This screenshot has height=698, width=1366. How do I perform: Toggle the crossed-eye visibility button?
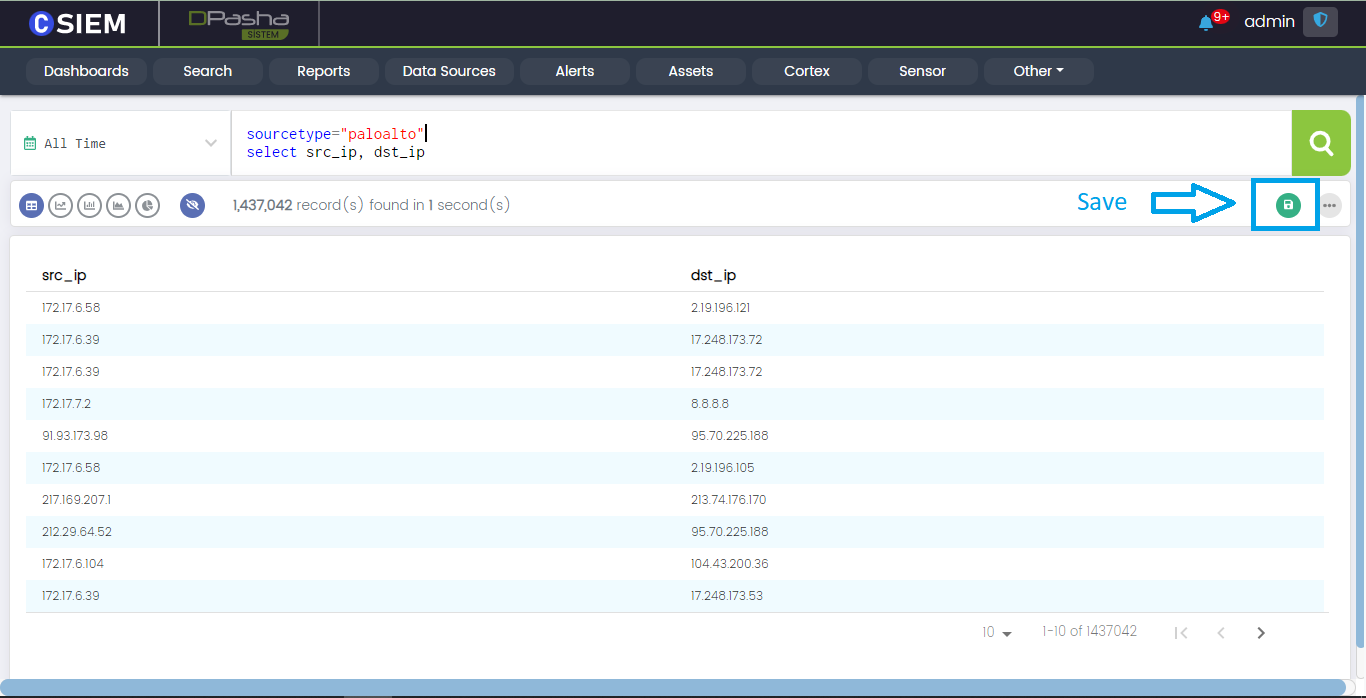point(193,205)
